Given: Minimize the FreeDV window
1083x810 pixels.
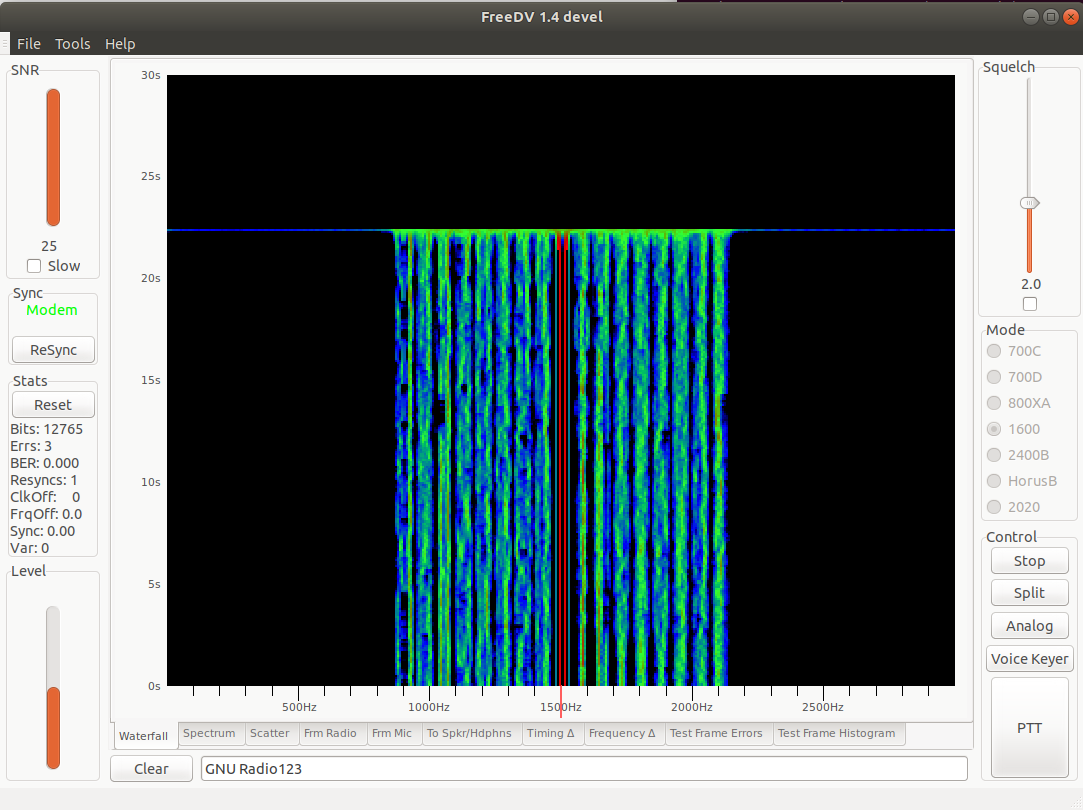Looking at the screenshot, I should (x=1031, y=17).
